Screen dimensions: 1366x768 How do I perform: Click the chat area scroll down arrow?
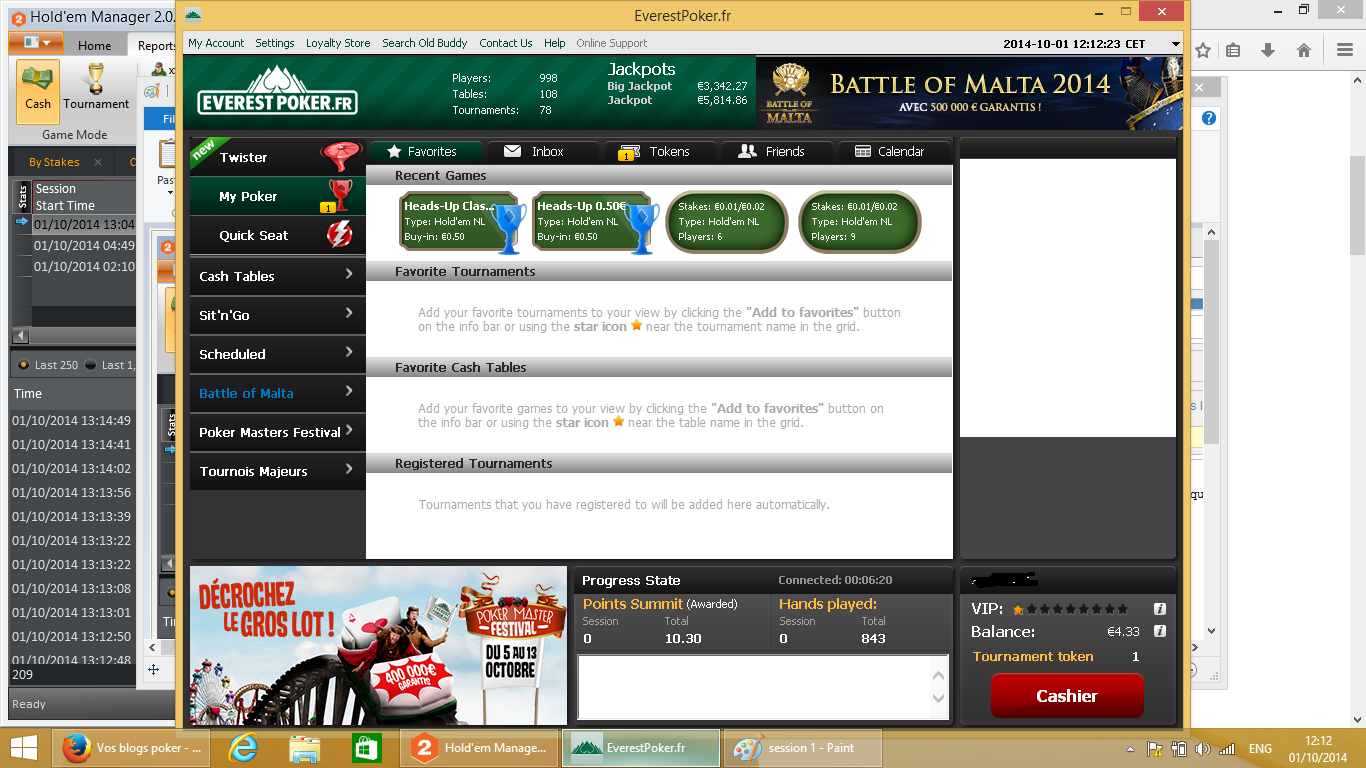point(938,700)
